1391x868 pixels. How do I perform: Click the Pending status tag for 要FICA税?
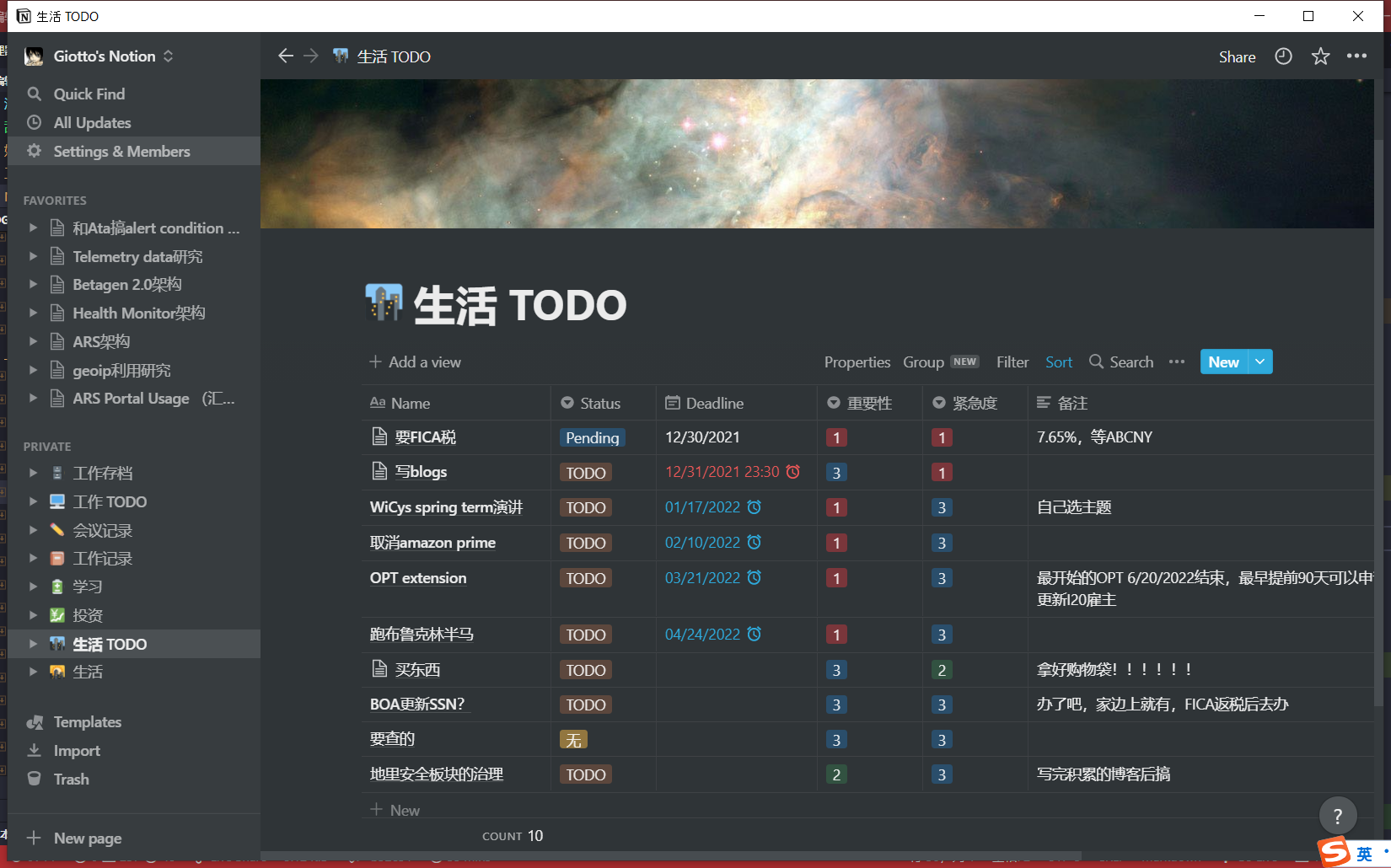(x=592, y=437)
